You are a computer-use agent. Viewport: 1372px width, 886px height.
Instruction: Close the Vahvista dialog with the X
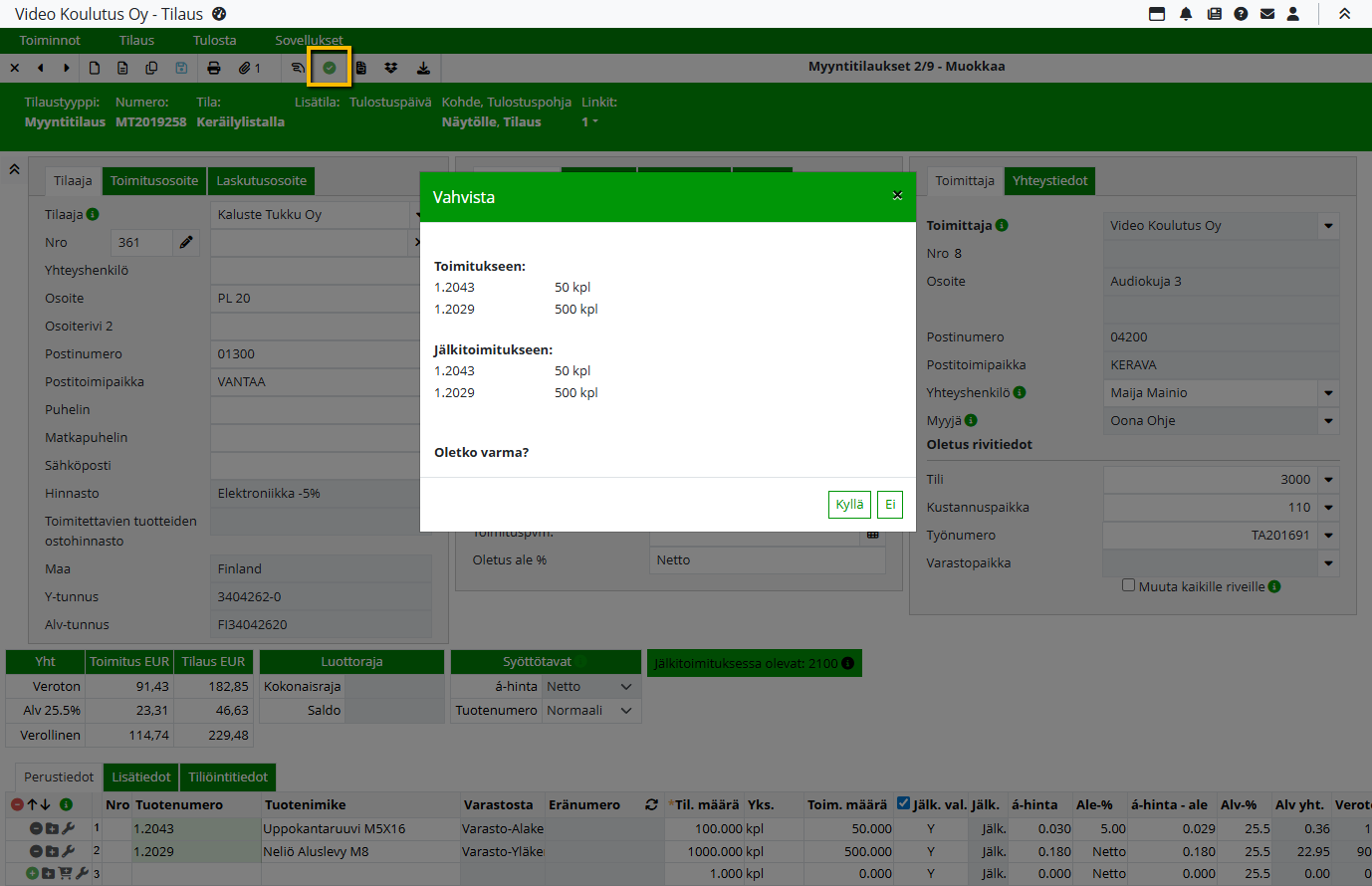(897, 196)
